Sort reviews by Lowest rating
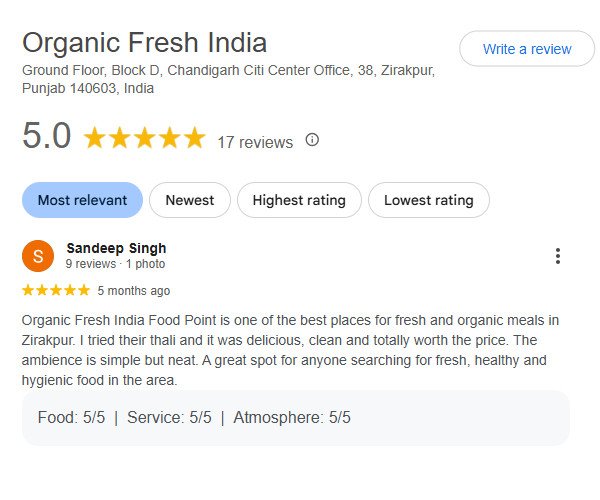Viewport: 600px width, 500px height. [x=429, y=200]
